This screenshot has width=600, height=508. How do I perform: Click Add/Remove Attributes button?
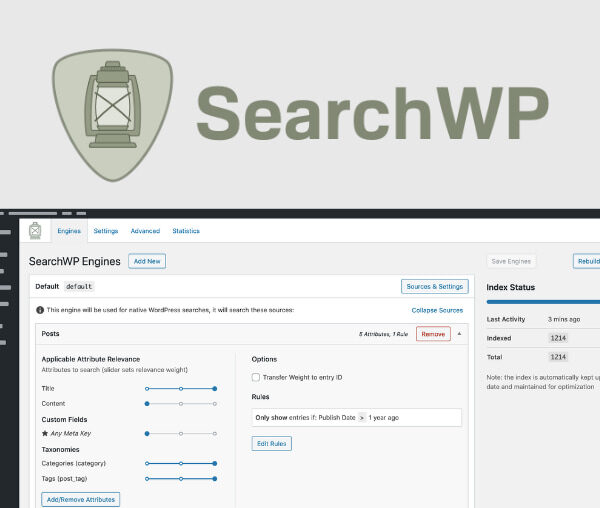coord(81,500)
